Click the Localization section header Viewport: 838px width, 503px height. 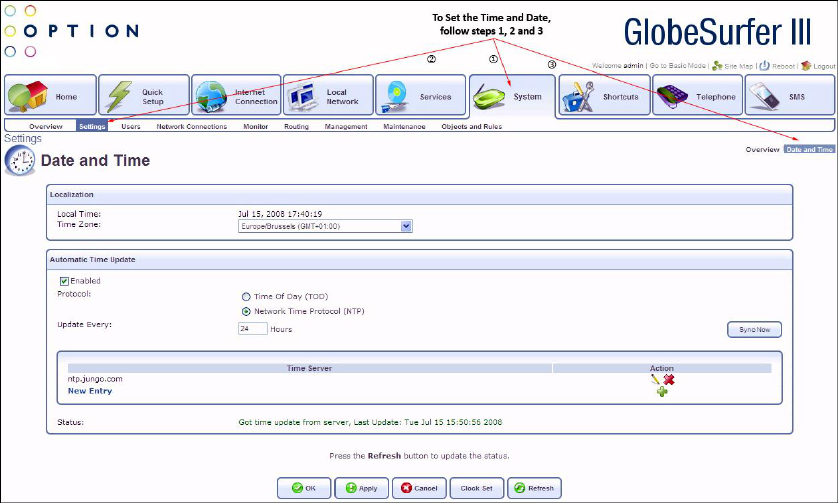coord(419,195)
